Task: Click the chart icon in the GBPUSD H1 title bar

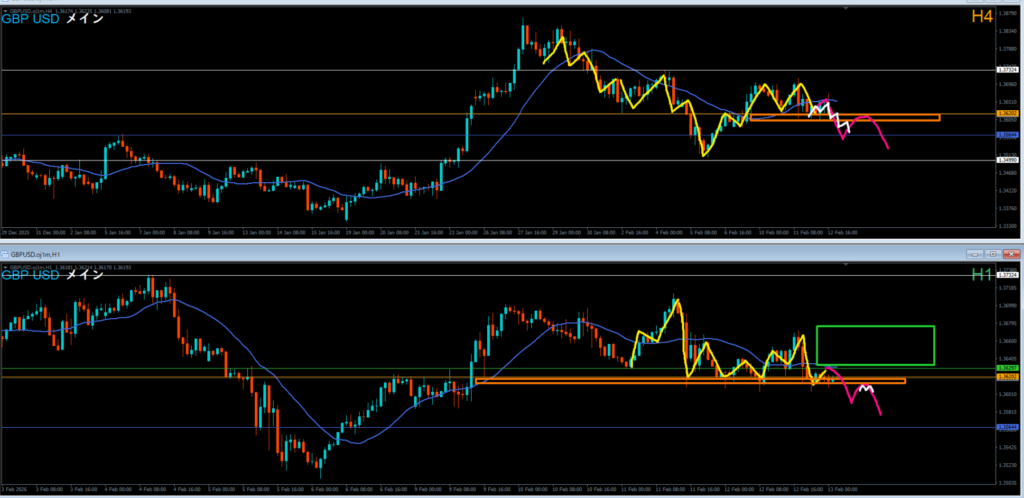Action: [5, 253]
